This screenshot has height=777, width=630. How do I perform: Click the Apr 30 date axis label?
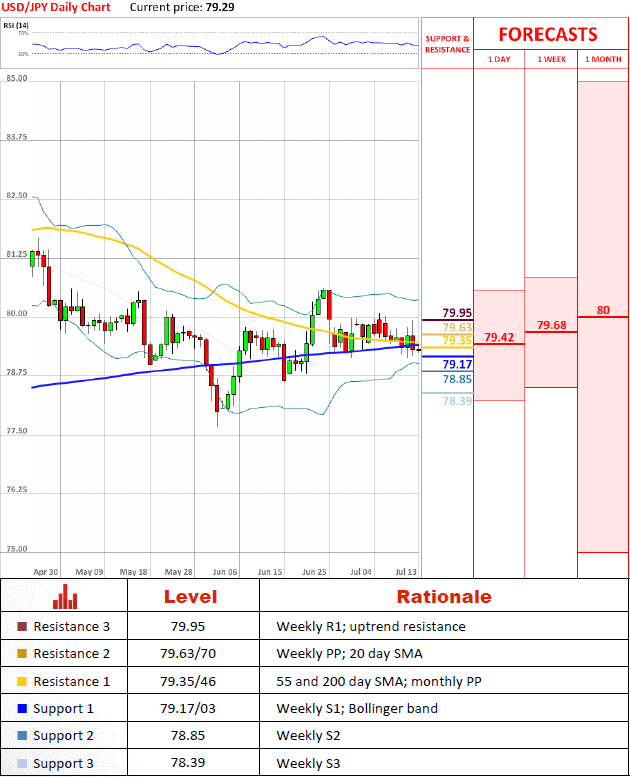tap(46, 572)
